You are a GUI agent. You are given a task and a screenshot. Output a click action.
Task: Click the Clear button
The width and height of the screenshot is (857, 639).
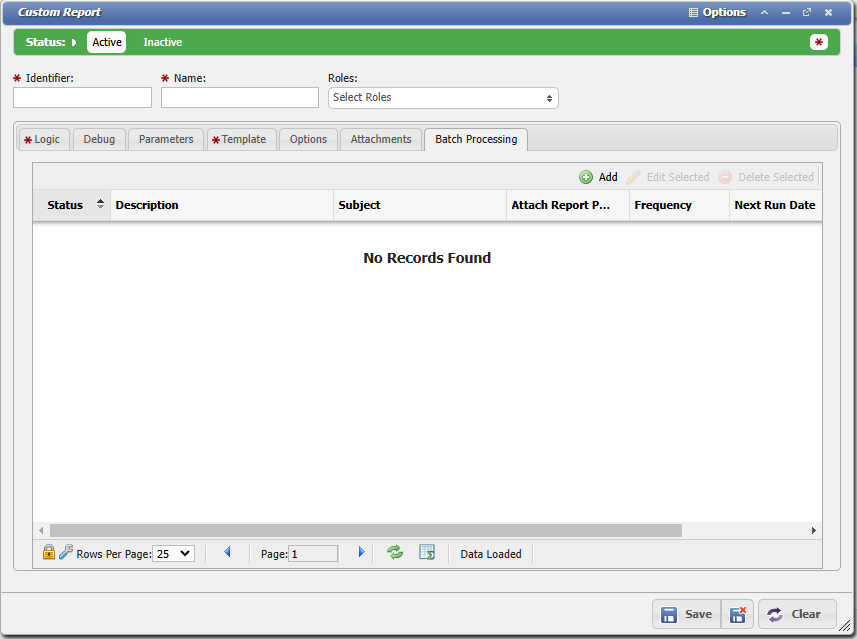click(797, 614)
